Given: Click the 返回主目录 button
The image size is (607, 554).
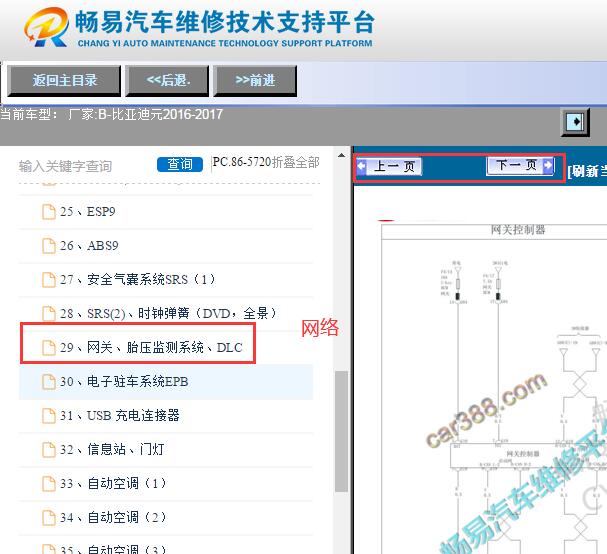Looking at the screenshot, I should (64, 81).
